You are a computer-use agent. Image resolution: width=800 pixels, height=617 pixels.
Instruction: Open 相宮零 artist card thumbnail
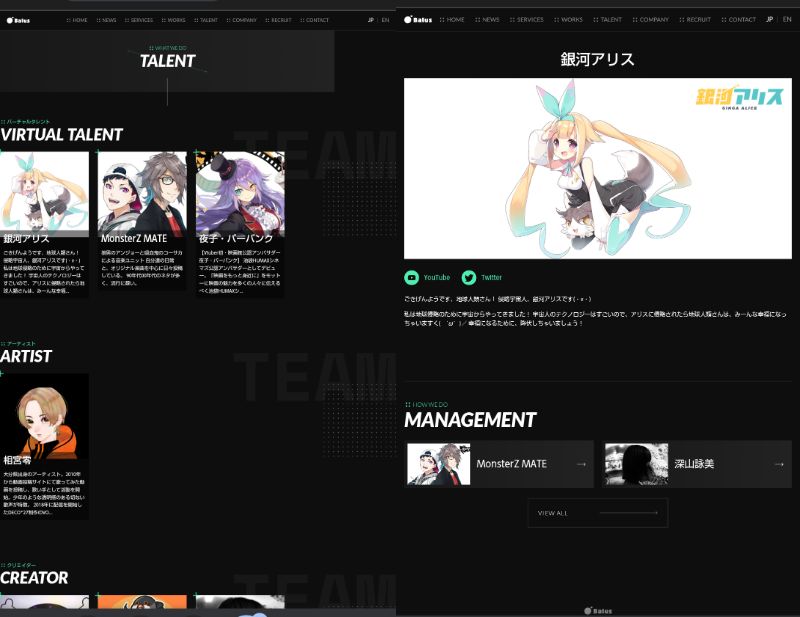click(x=44, y=414)
